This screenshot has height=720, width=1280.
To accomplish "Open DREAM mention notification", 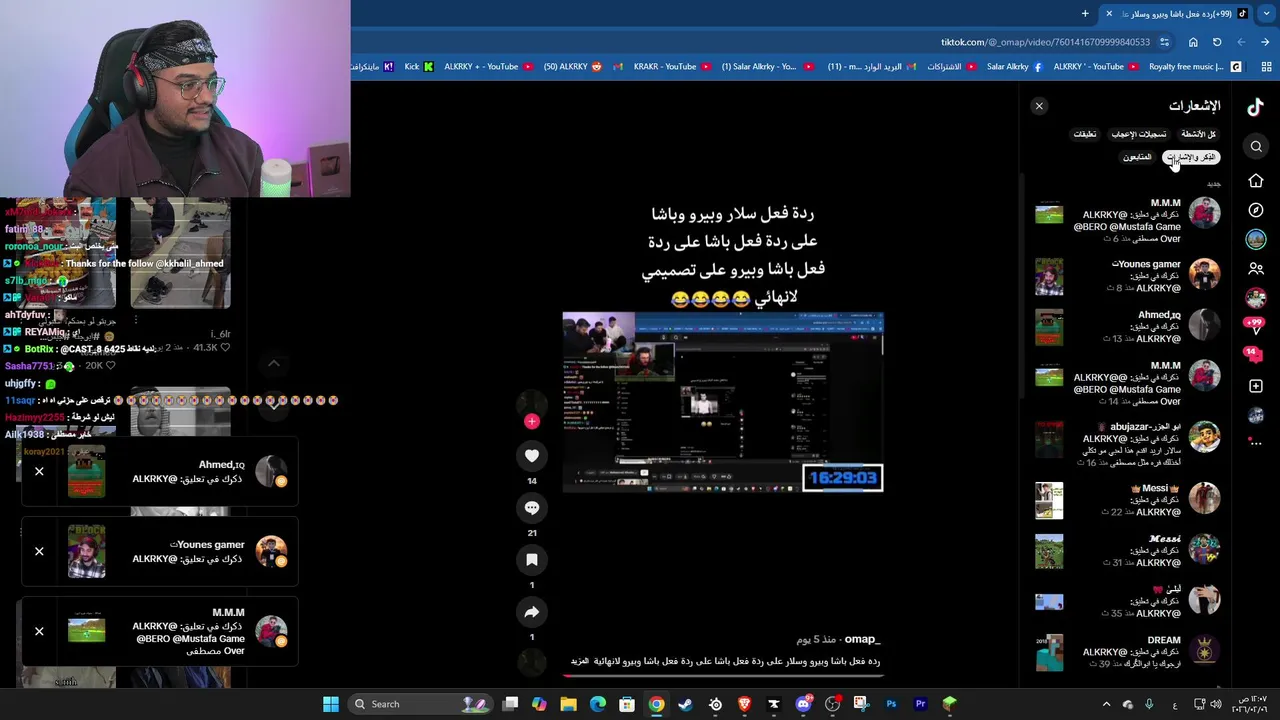I will [1128, 652].
